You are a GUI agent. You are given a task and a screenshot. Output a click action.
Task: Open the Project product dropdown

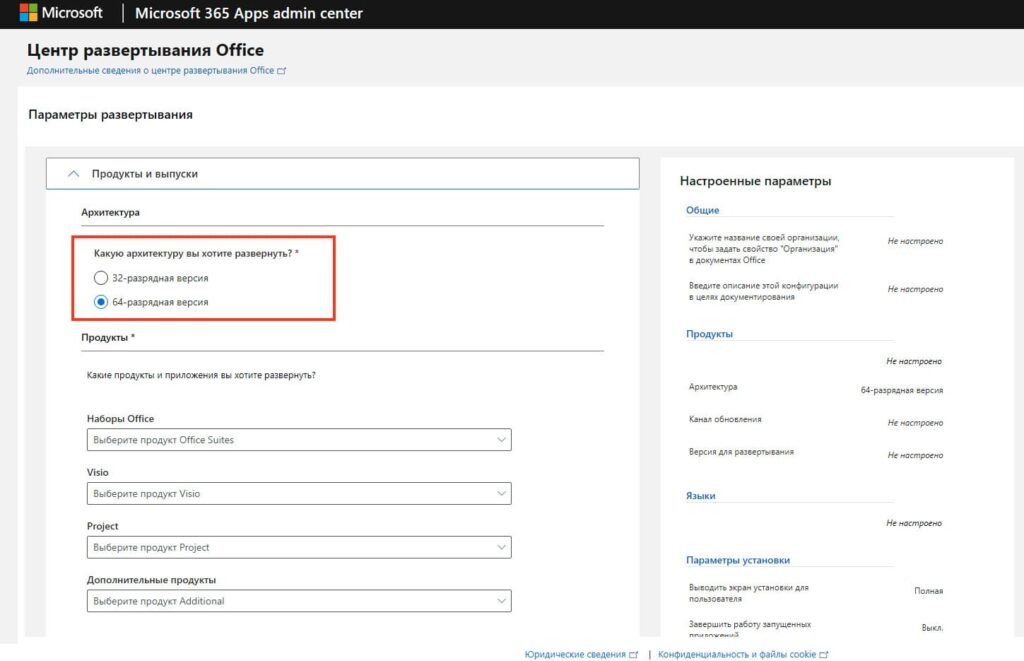coord(298,547)
